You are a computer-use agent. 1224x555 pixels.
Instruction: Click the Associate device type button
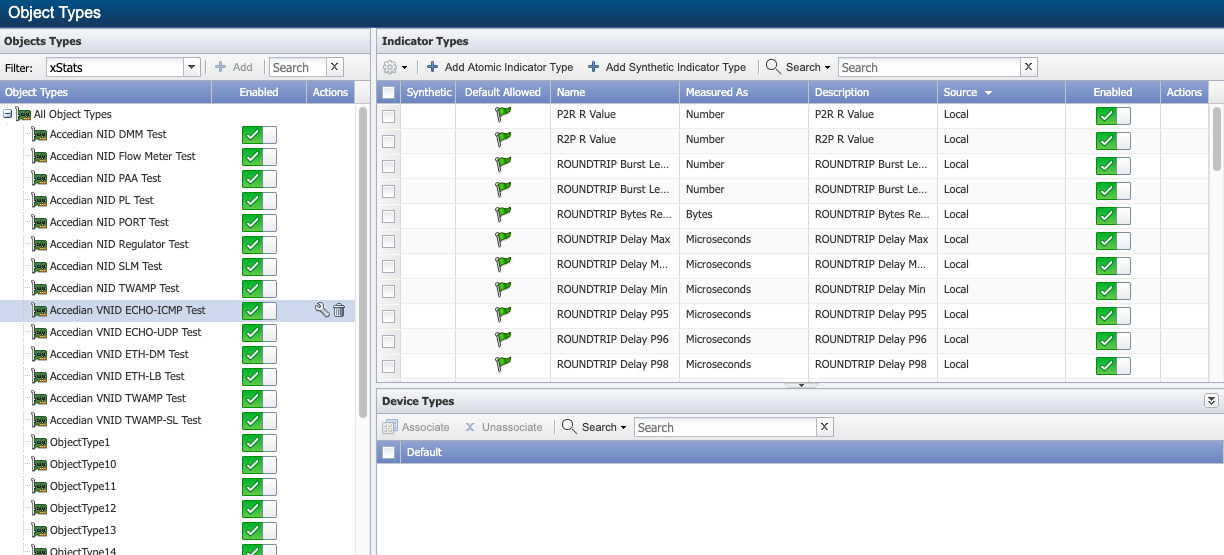417,427
